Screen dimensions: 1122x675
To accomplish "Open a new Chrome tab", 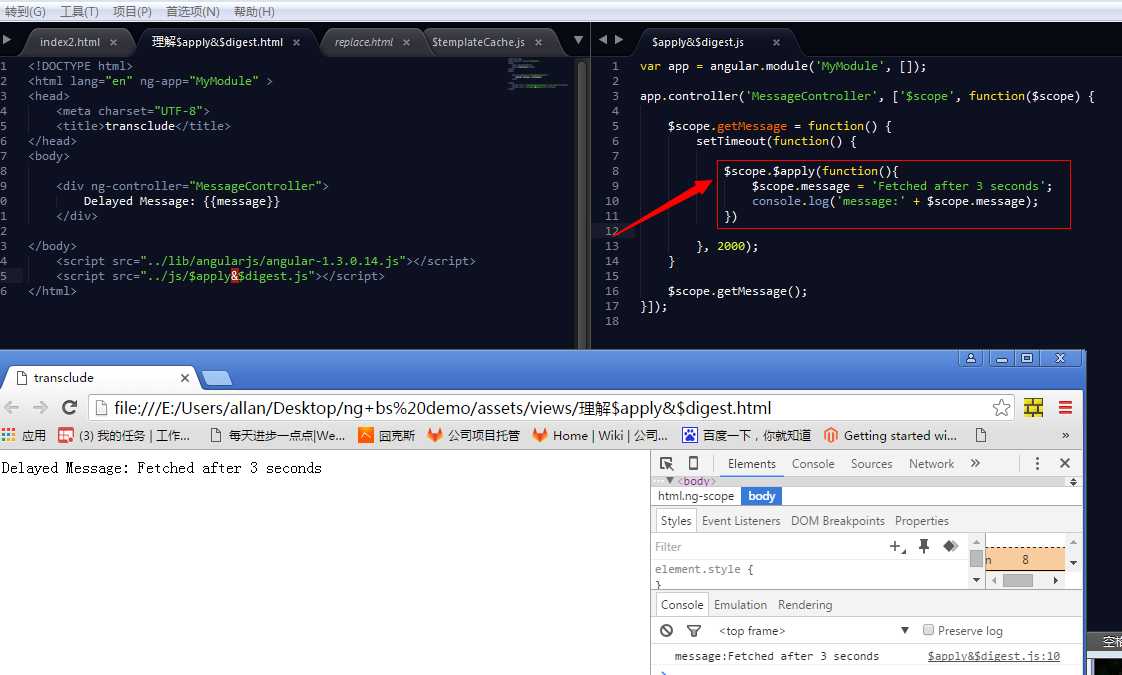I will 217,378.
